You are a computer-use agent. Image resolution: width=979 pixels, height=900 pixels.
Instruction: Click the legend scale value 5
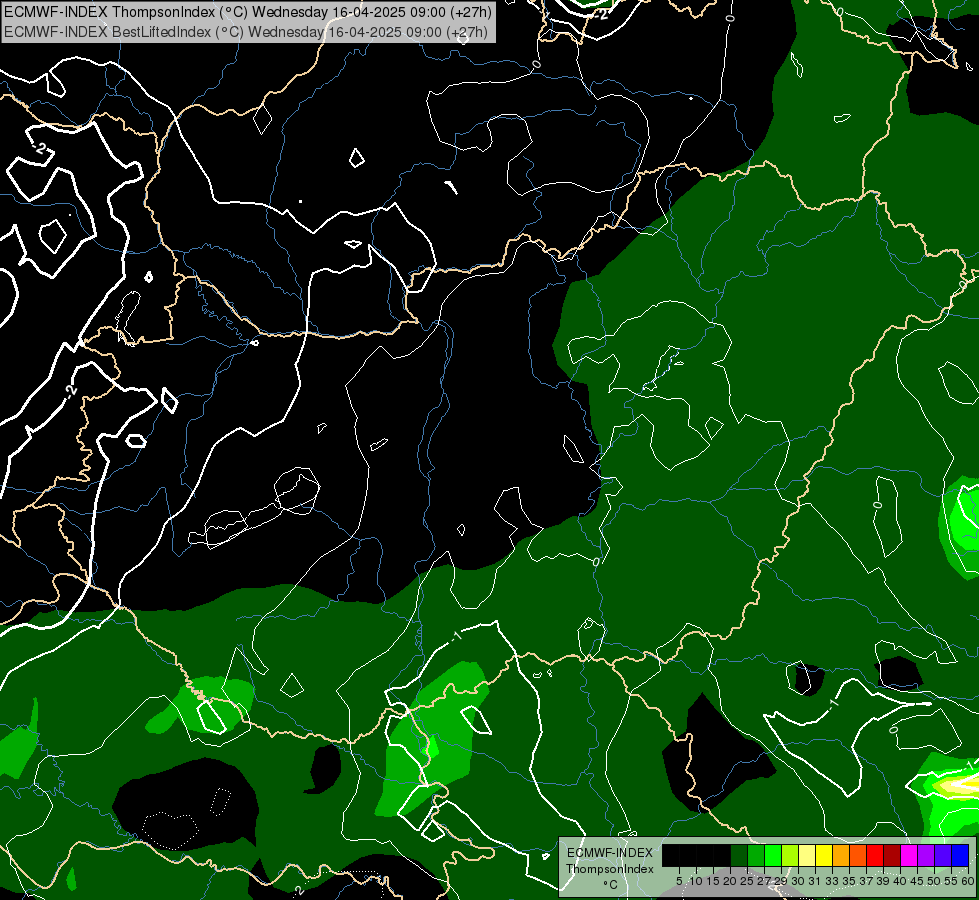coord(679,881)
